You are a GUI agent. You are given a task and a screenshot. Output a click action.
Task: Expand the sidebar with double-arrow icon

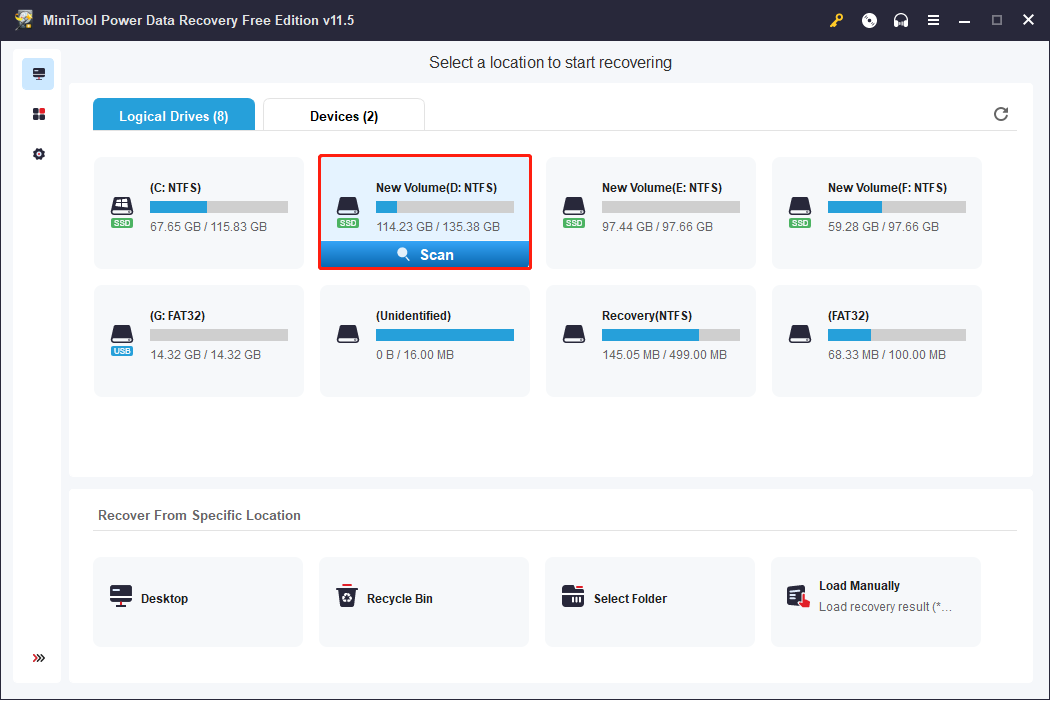tap(39, 657)
